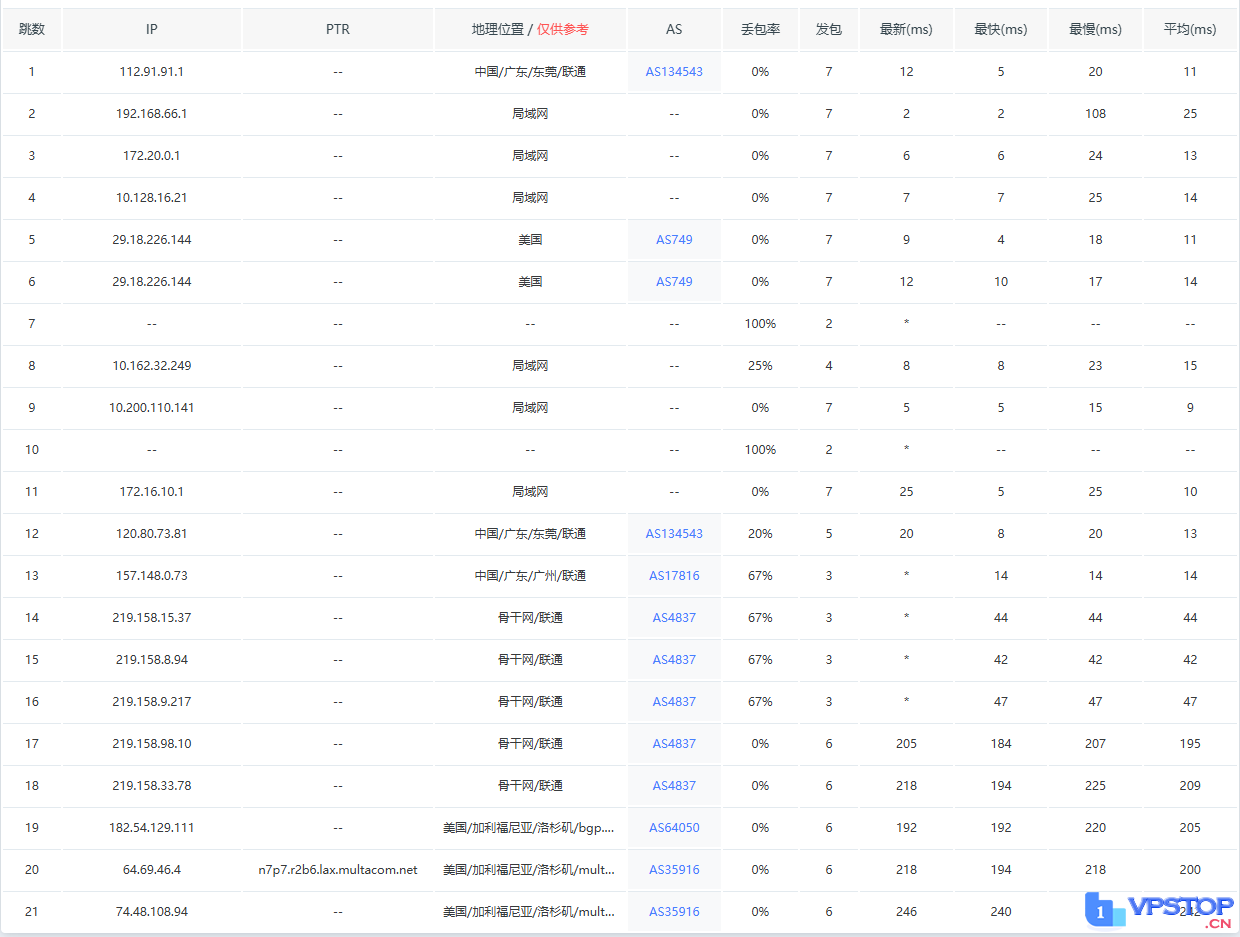Click the n7p7.r2b6.lax.multacom.net PTR hostname
The image size is (1240, 937).
click(338, 870)
